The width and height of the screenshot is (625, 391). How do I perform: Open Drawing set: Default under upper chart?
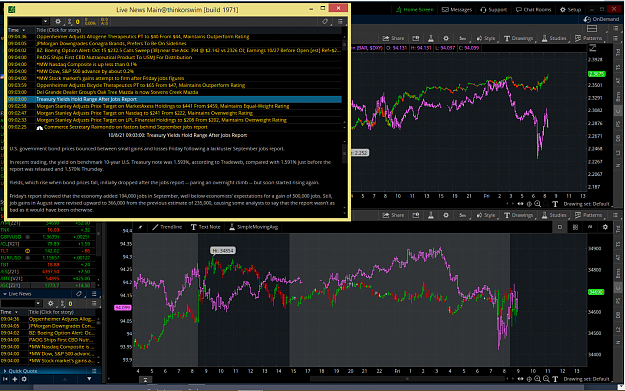586,204
